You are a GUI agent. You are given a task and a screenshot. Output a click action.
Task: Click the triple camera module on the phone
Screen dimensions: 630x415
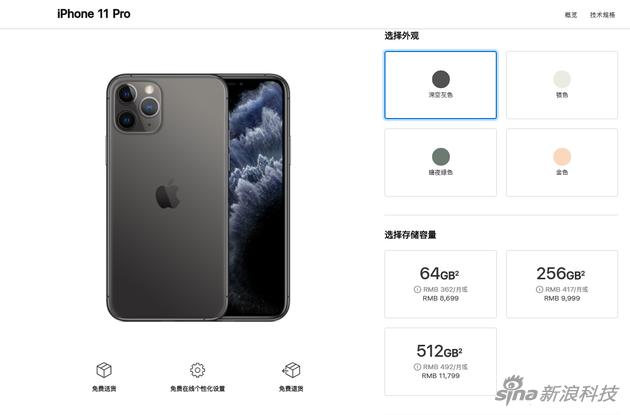tap(138, 106)
